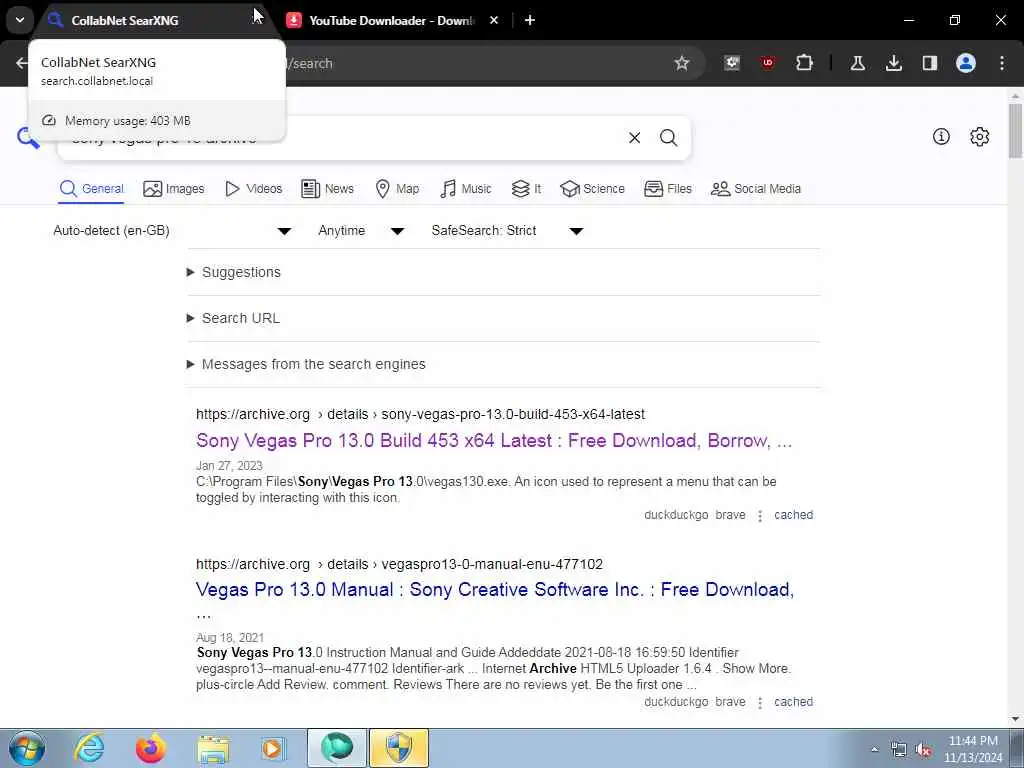The image size is (1024, 768).
Task: Select the News category tab
Action: [x=327, y=189]
